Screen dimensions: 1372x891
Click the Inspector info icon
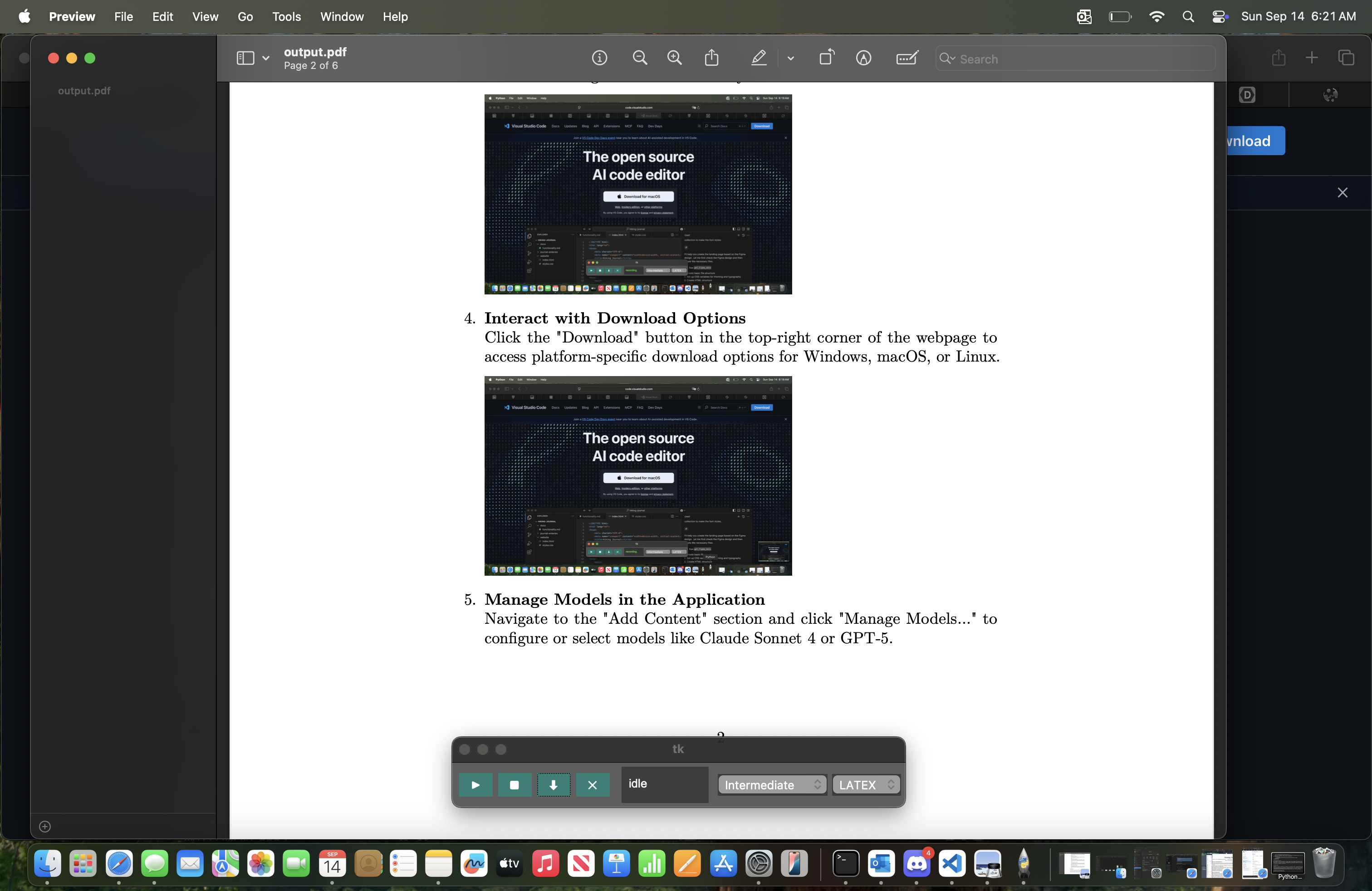coord(599,58)
